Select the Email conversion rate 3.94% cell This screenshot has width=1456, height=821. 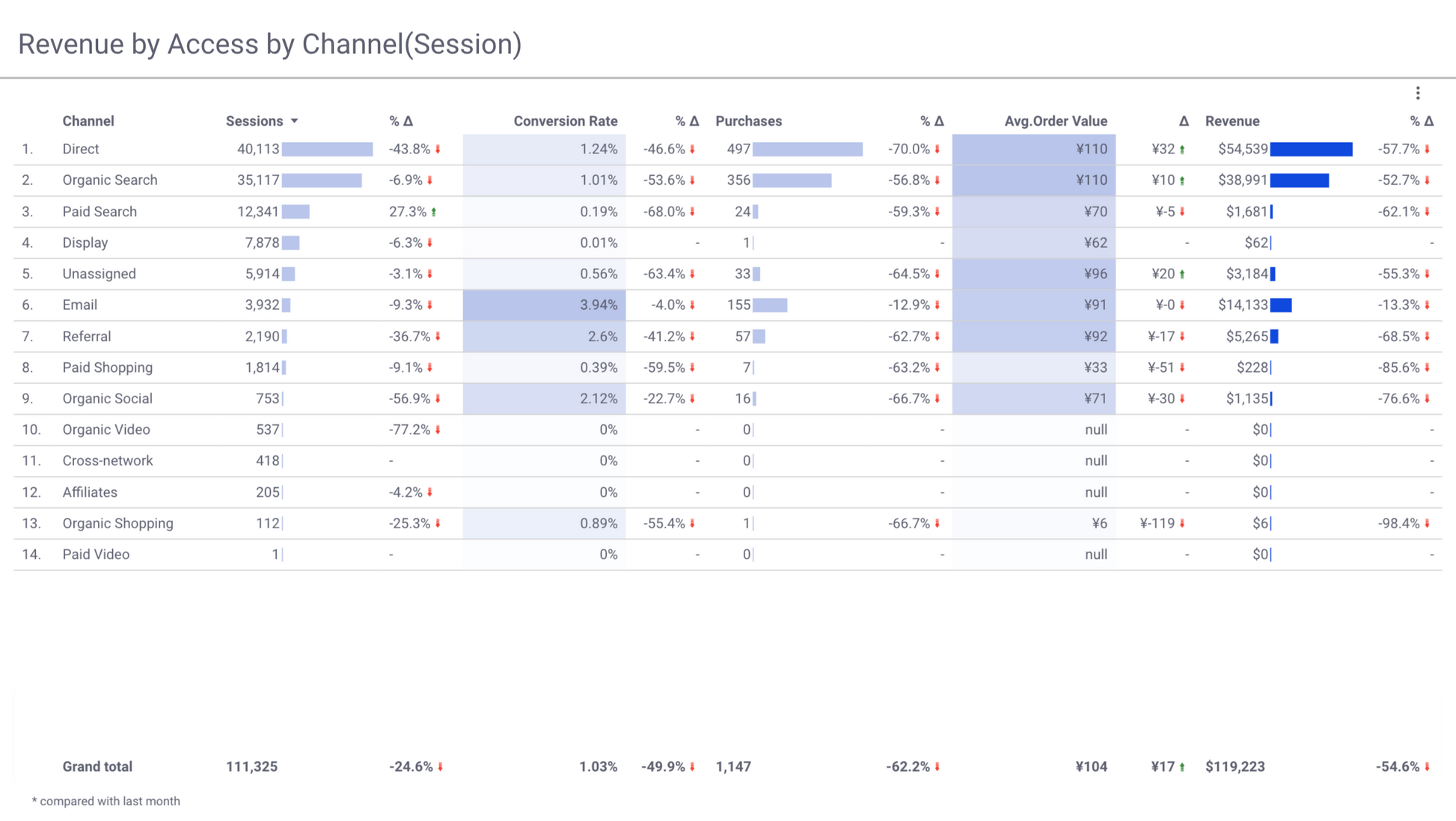pyautogui.click(x=545, y=305)
